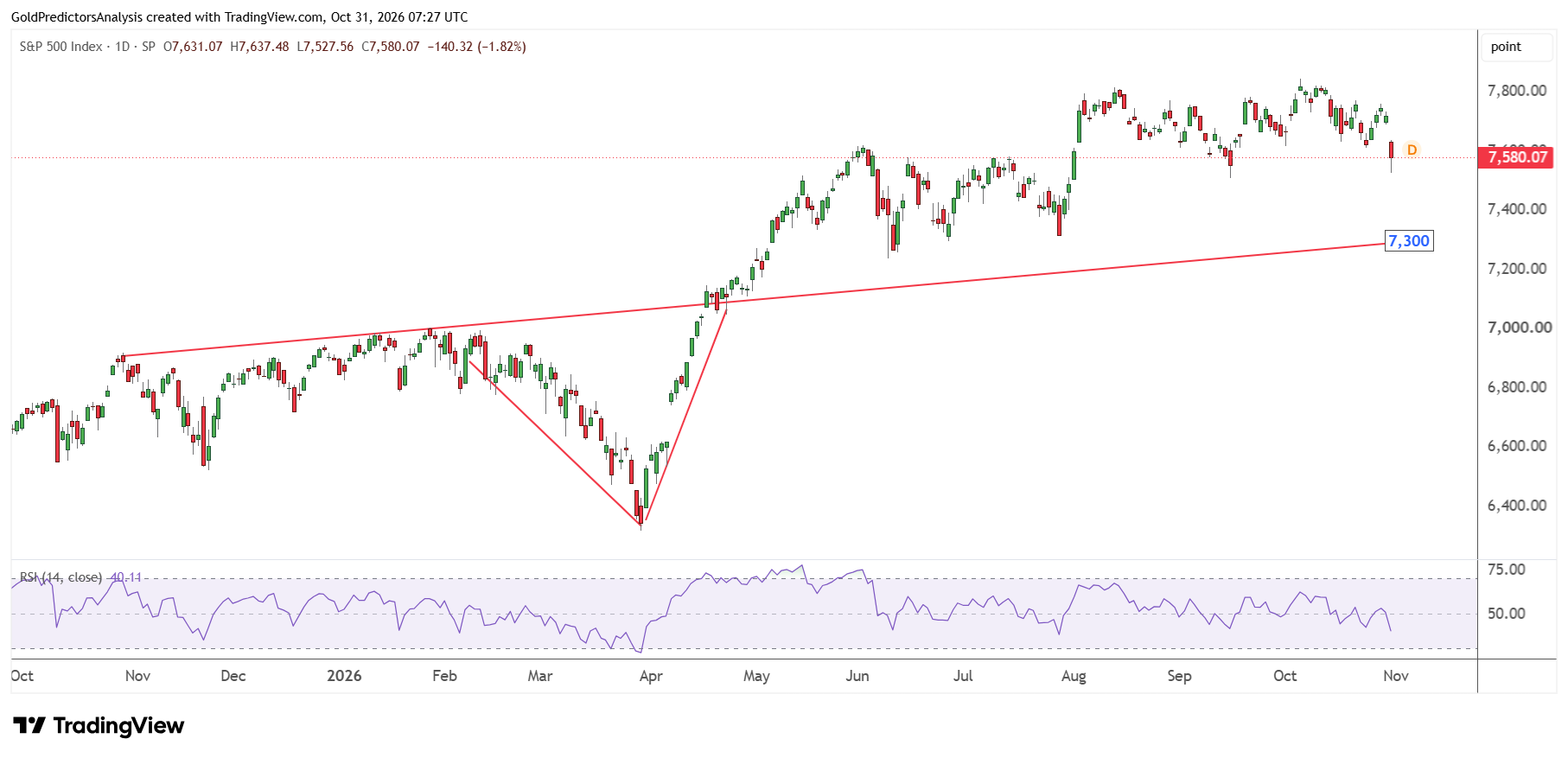Viewport: 1568px width, 758px height.
Task: Click the Sep label on time axis
Action: tap(1179, 676)
